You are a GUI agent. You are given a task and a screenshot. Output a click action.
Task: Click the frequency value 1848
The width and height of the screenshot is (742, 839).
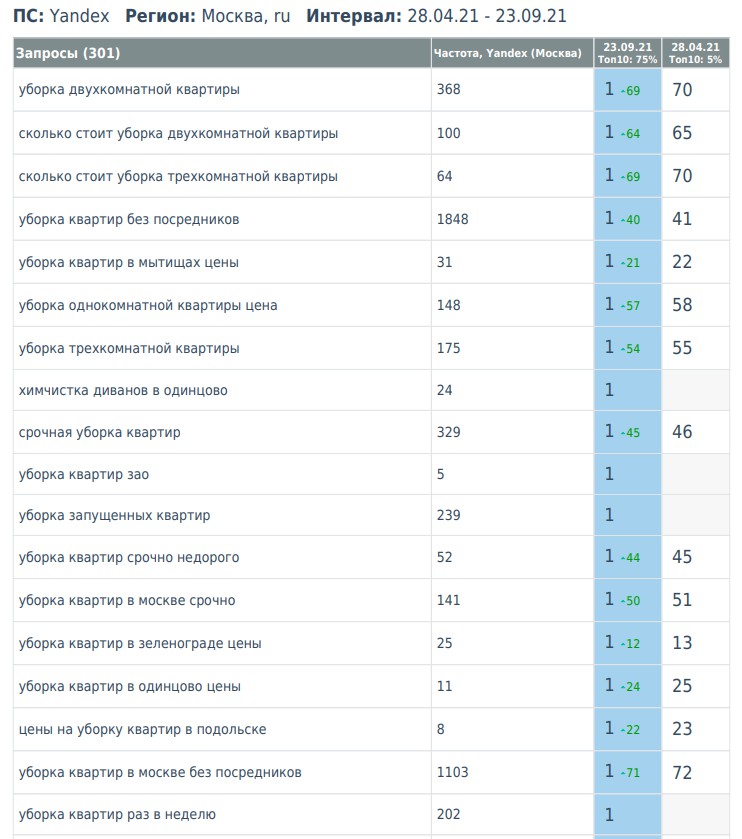tap(452, 219)
